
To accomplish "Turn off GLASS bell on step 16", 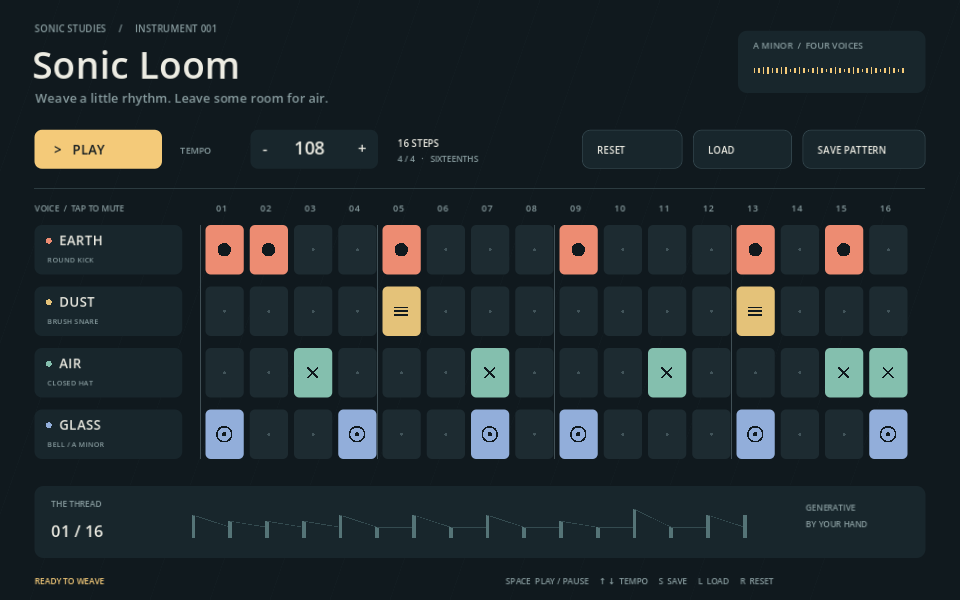I will pos(888,434).
